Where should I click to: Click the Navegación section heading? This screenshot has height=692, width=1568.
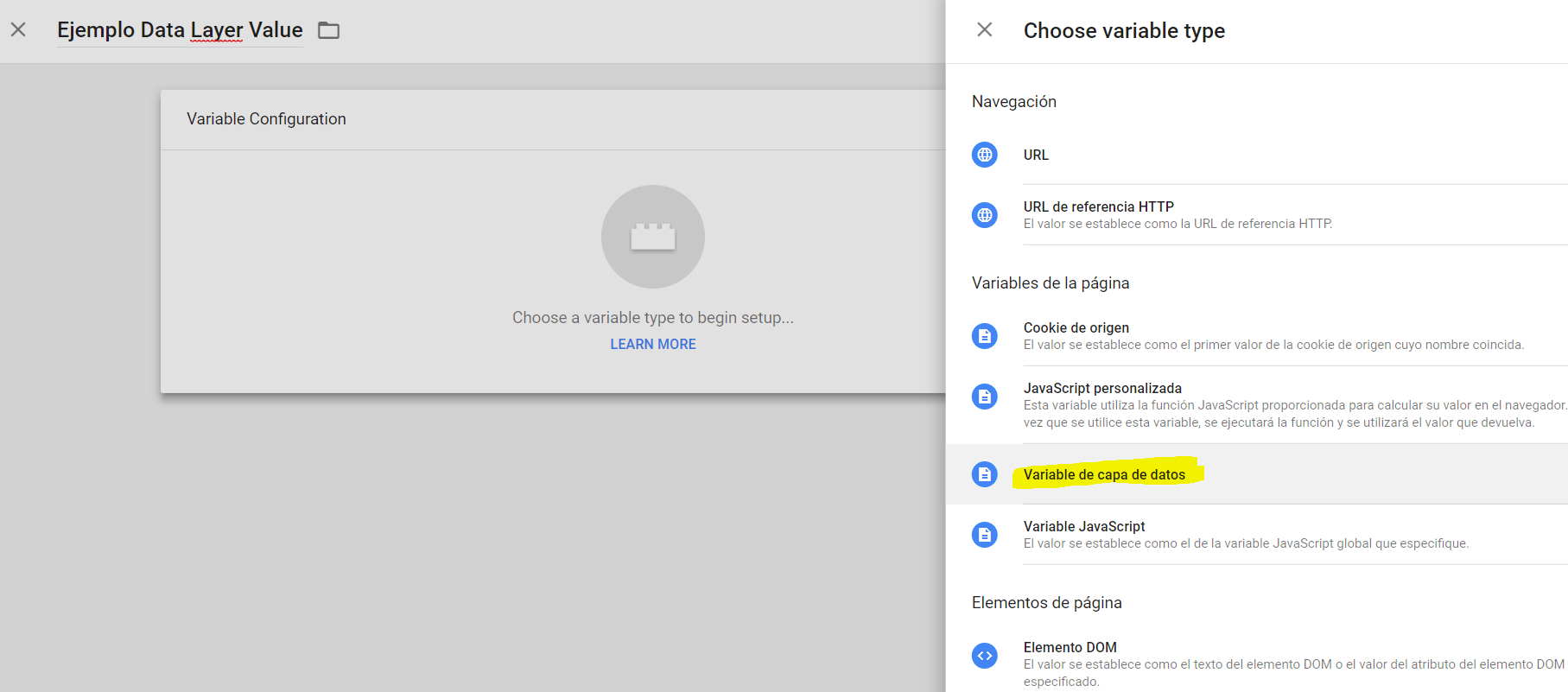1014,102
